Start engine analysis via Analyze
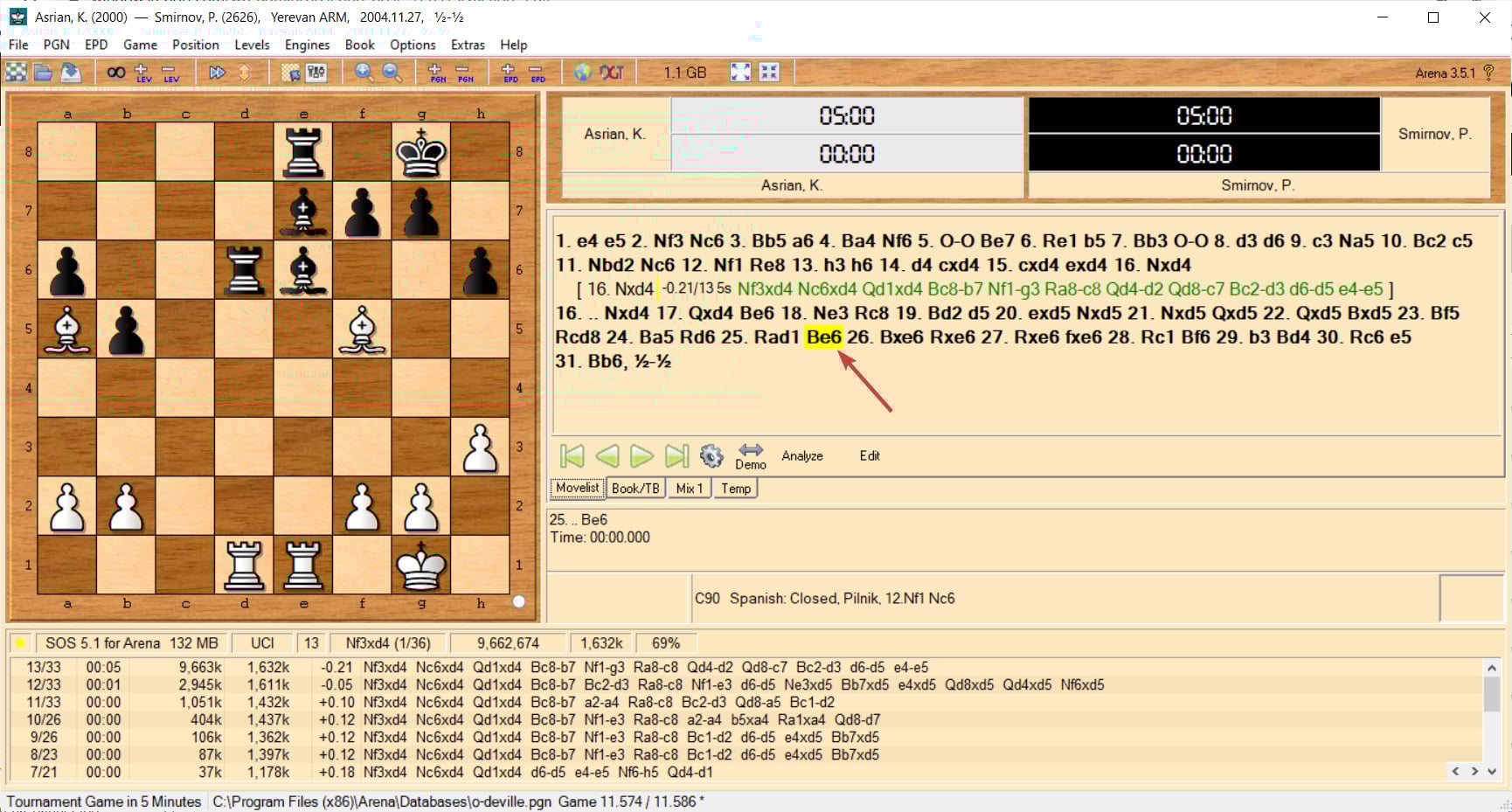The image size is (1512, 812). coord(801,455)
